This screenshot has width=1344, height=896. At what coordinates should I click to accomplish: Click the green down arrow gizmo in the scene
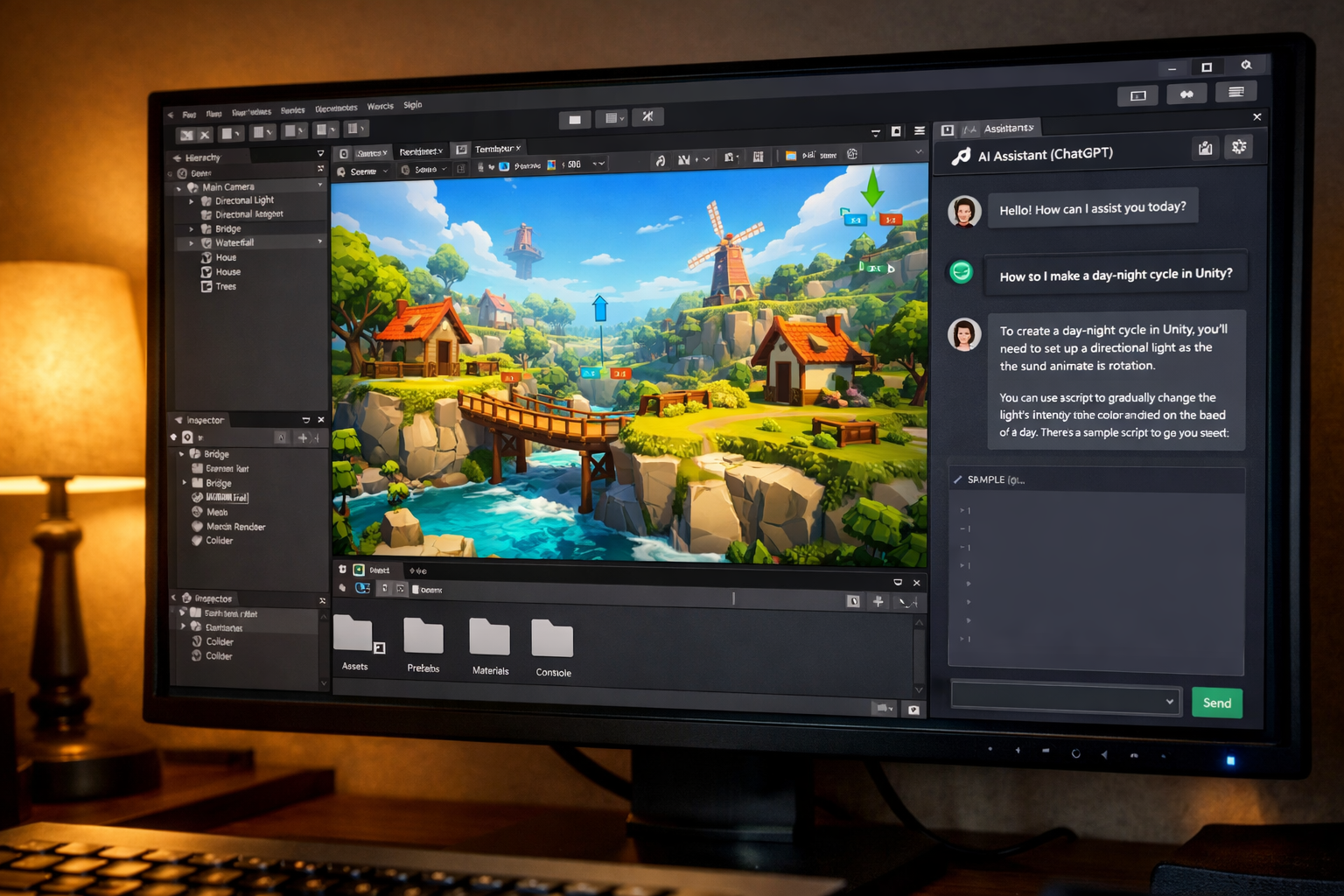[x=872, y=186]
